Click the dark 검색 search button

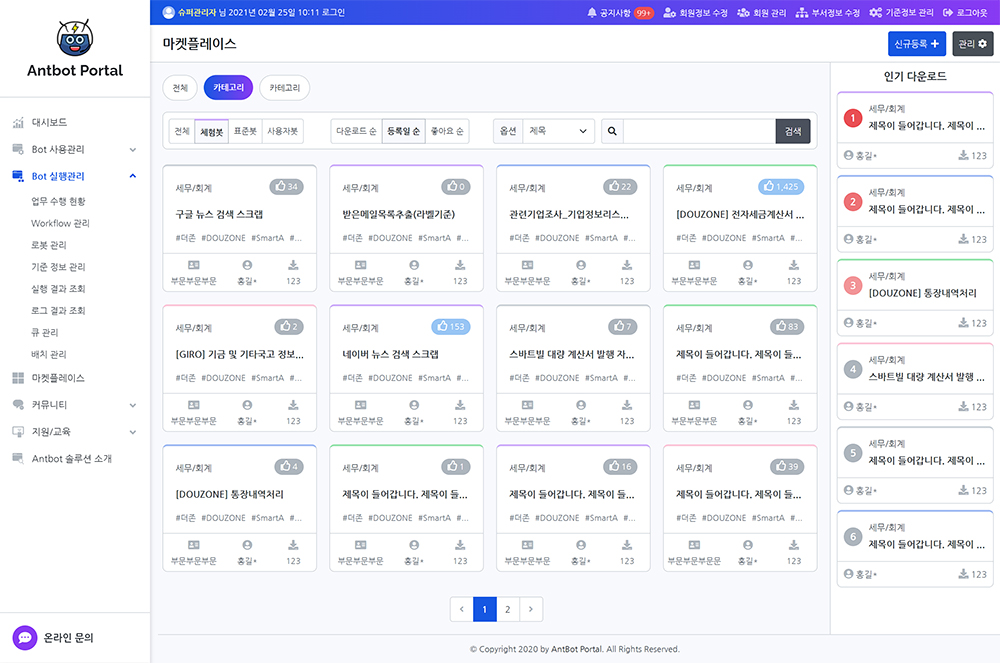(792, 131)
